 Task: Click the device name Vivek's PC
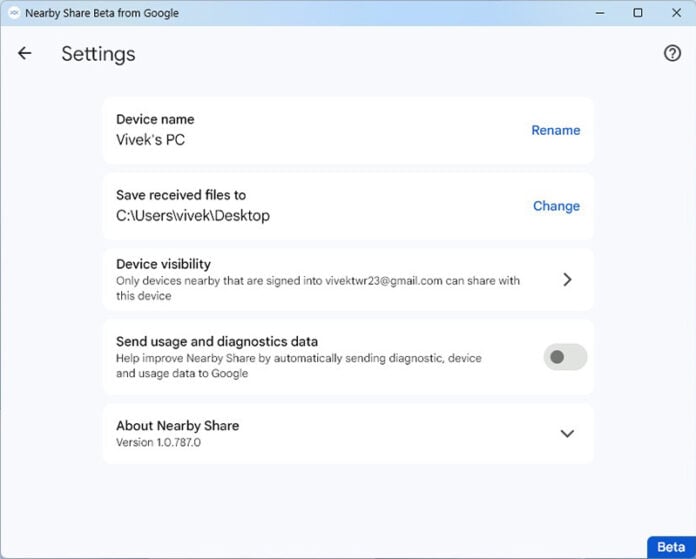pyautogui.click(x=150, y=140)
